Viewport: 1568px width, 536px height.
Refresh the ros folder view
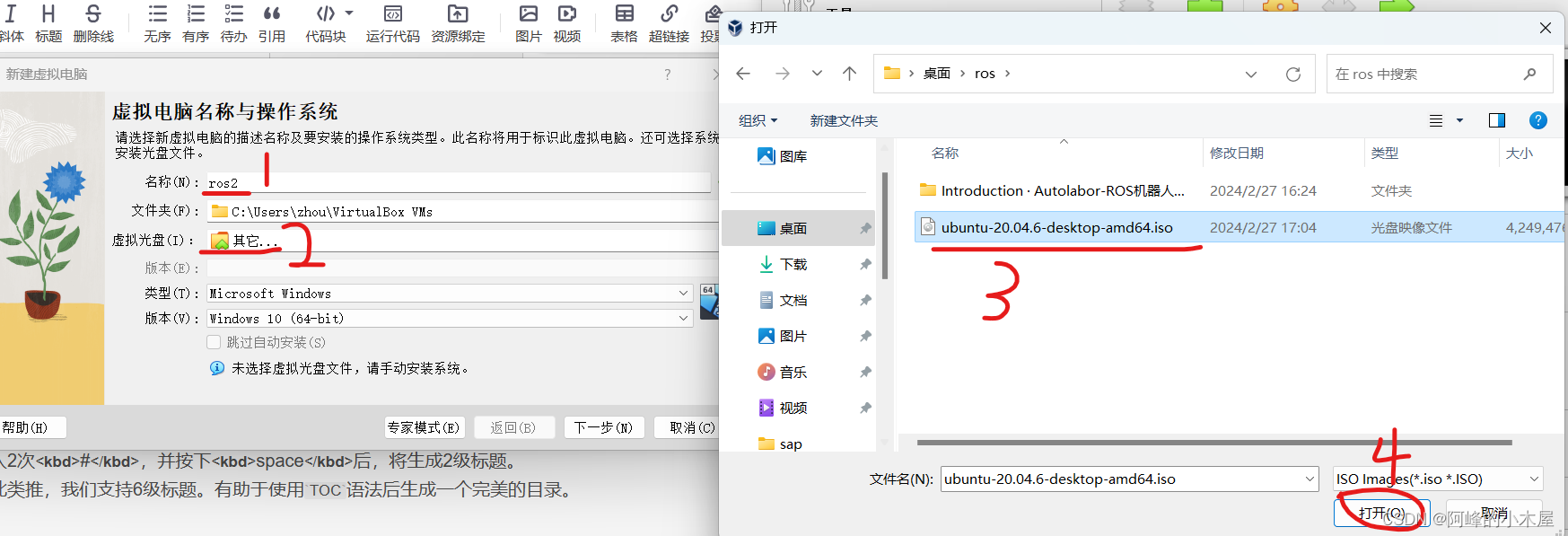tap(1293, 75)
